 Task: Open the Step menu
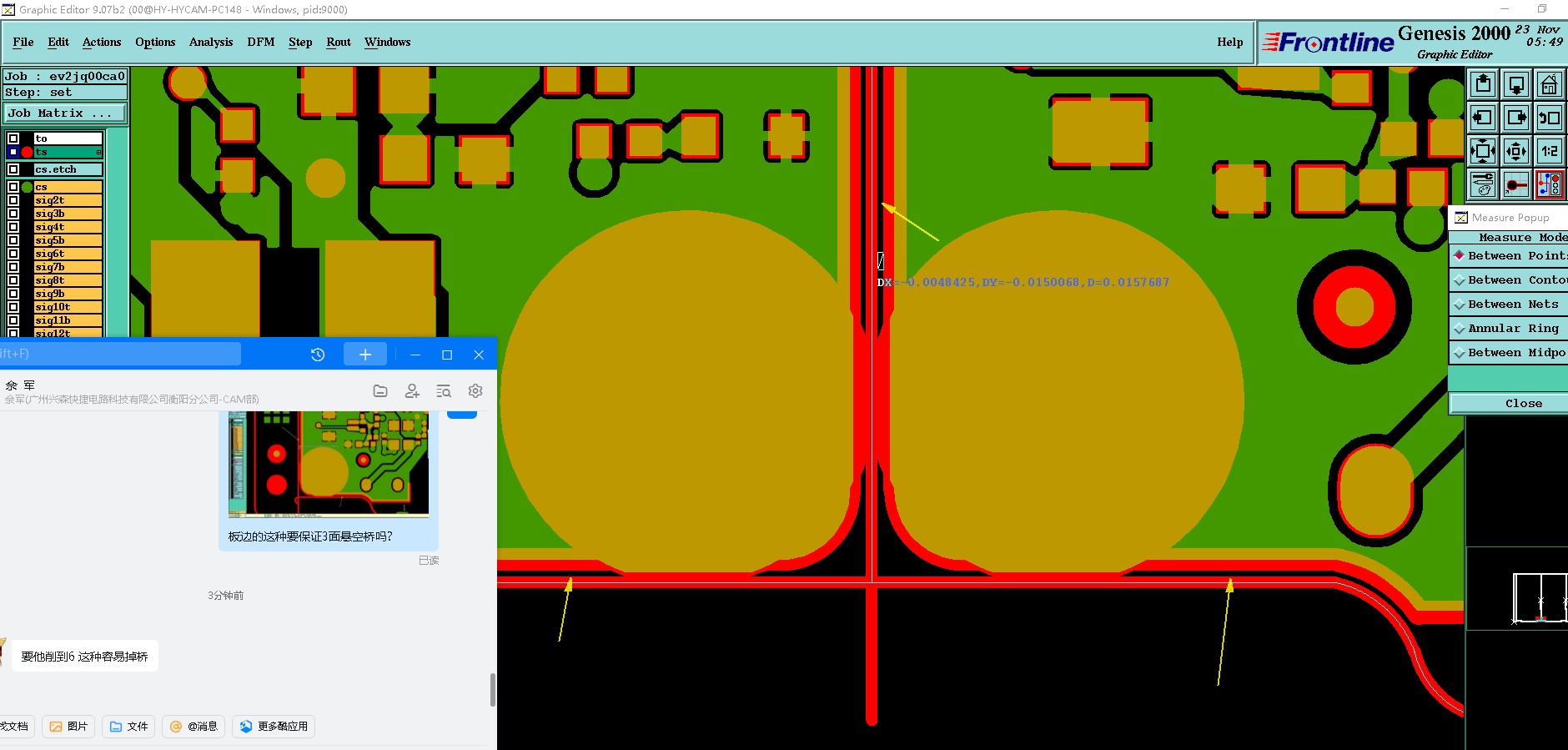tap(300, 42)
